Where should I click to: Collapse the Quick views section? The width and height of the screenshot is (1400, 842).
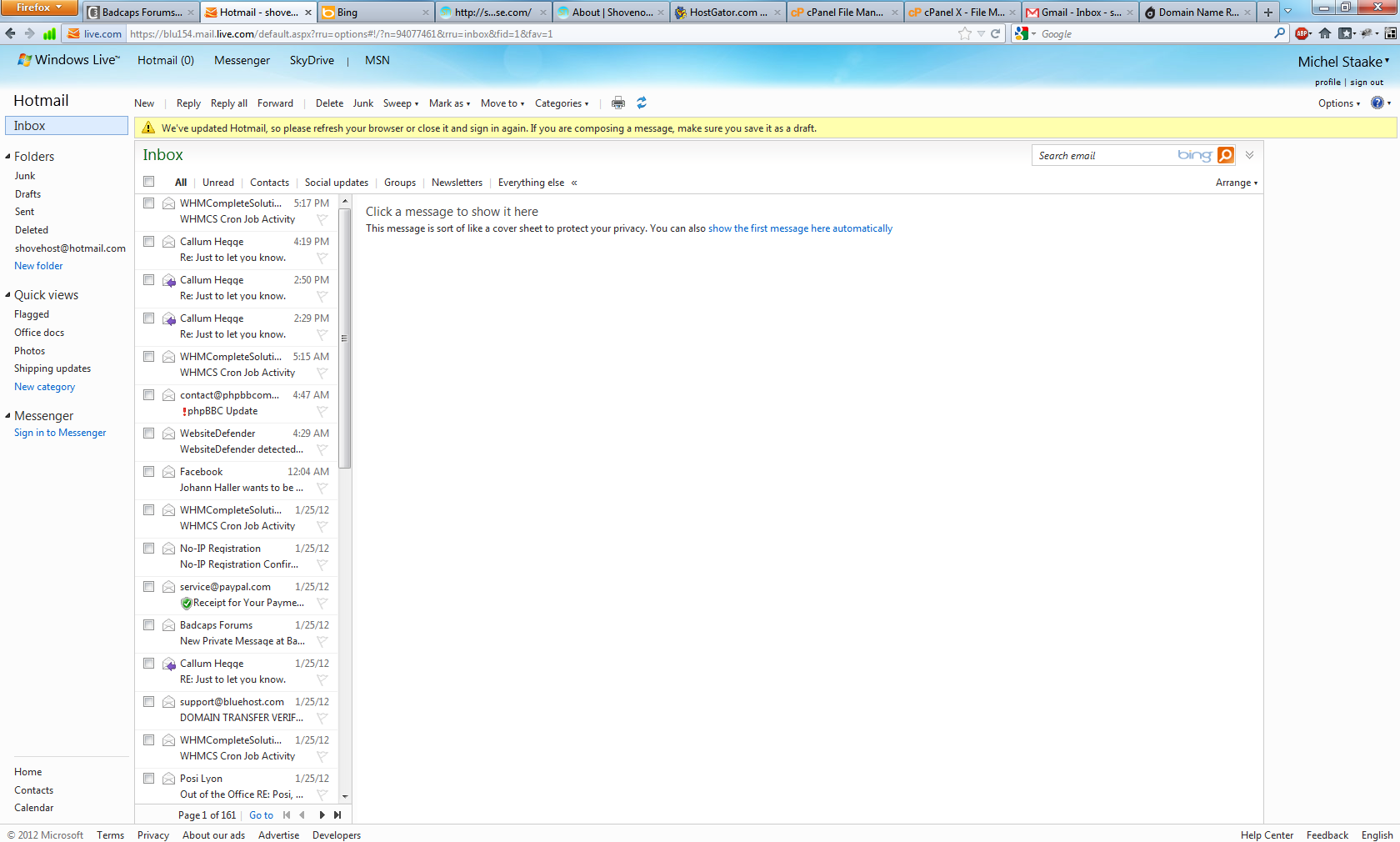tap(7, 294)
